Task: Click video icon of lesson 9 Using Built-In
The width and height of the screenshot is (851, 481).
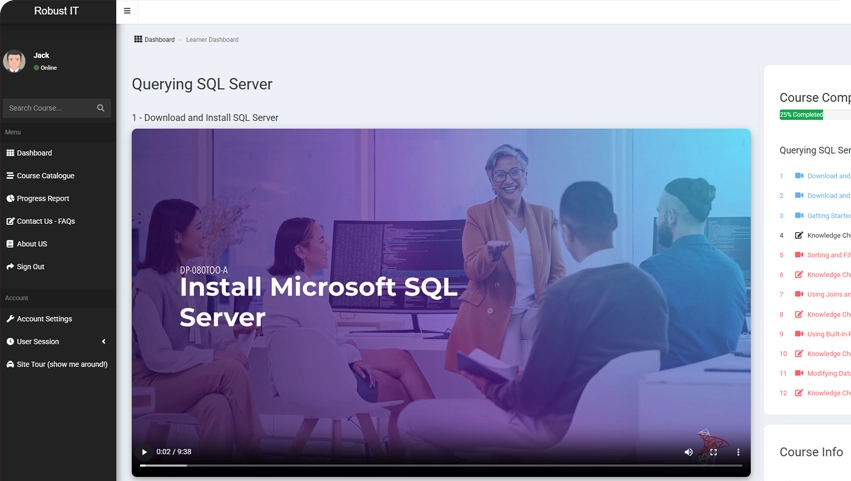Action: coord(799,334)
